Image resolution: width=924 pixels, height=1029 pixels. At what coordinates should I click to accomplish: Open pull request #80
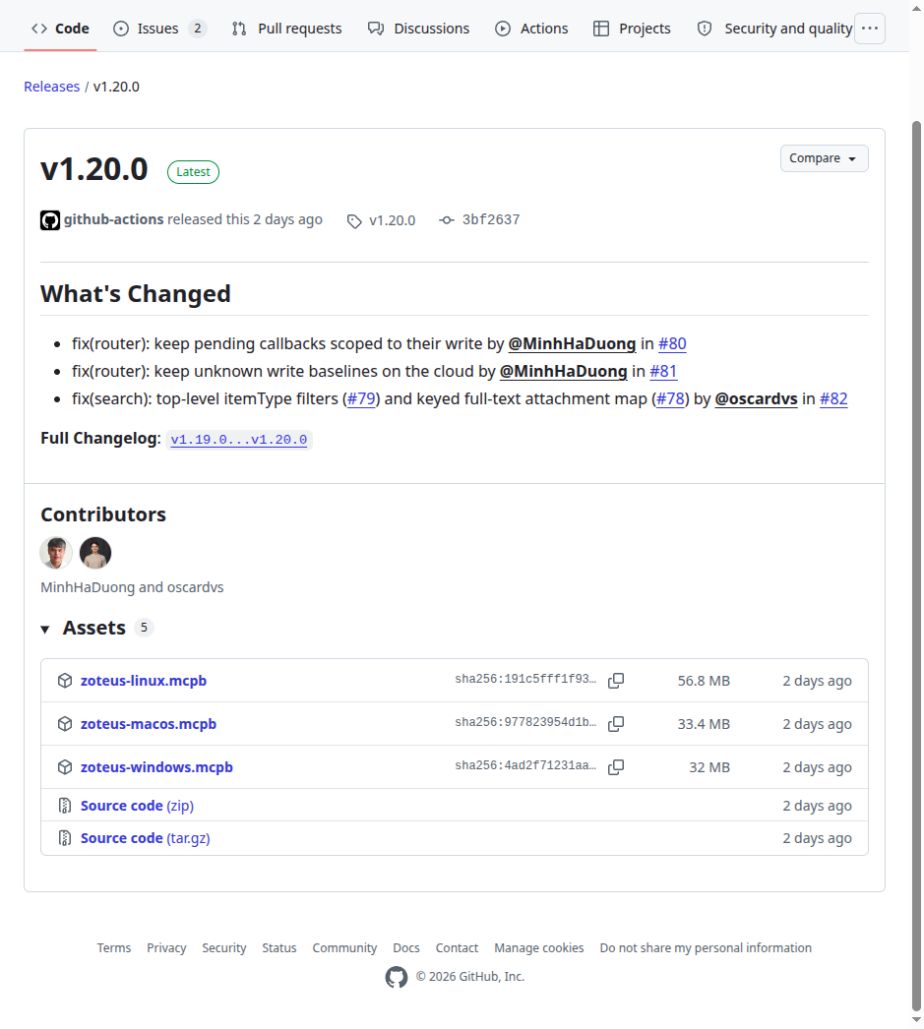(672, 343)
